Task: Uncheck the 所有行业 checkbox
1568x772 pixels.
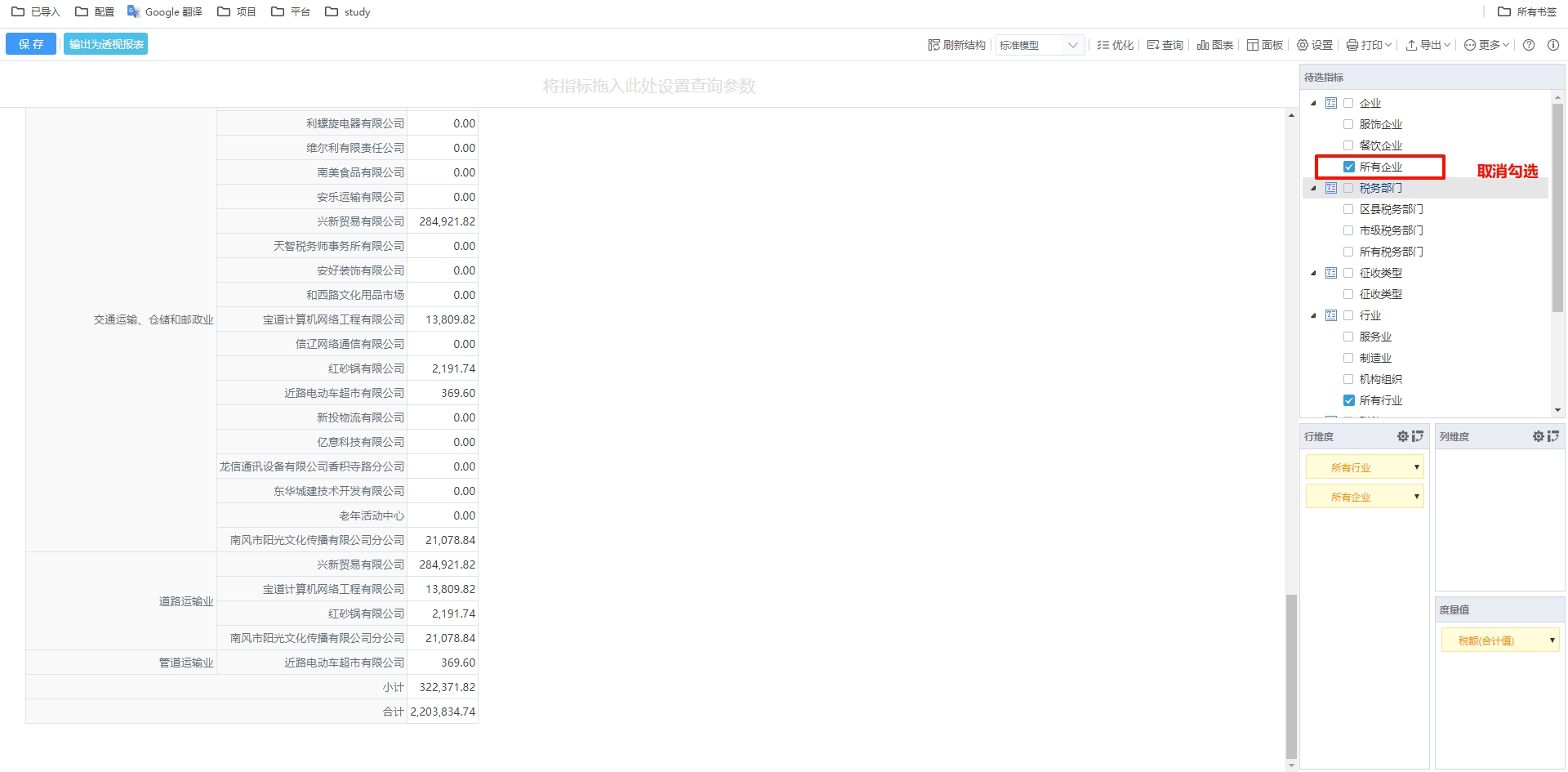Action: coord(1349,400)
